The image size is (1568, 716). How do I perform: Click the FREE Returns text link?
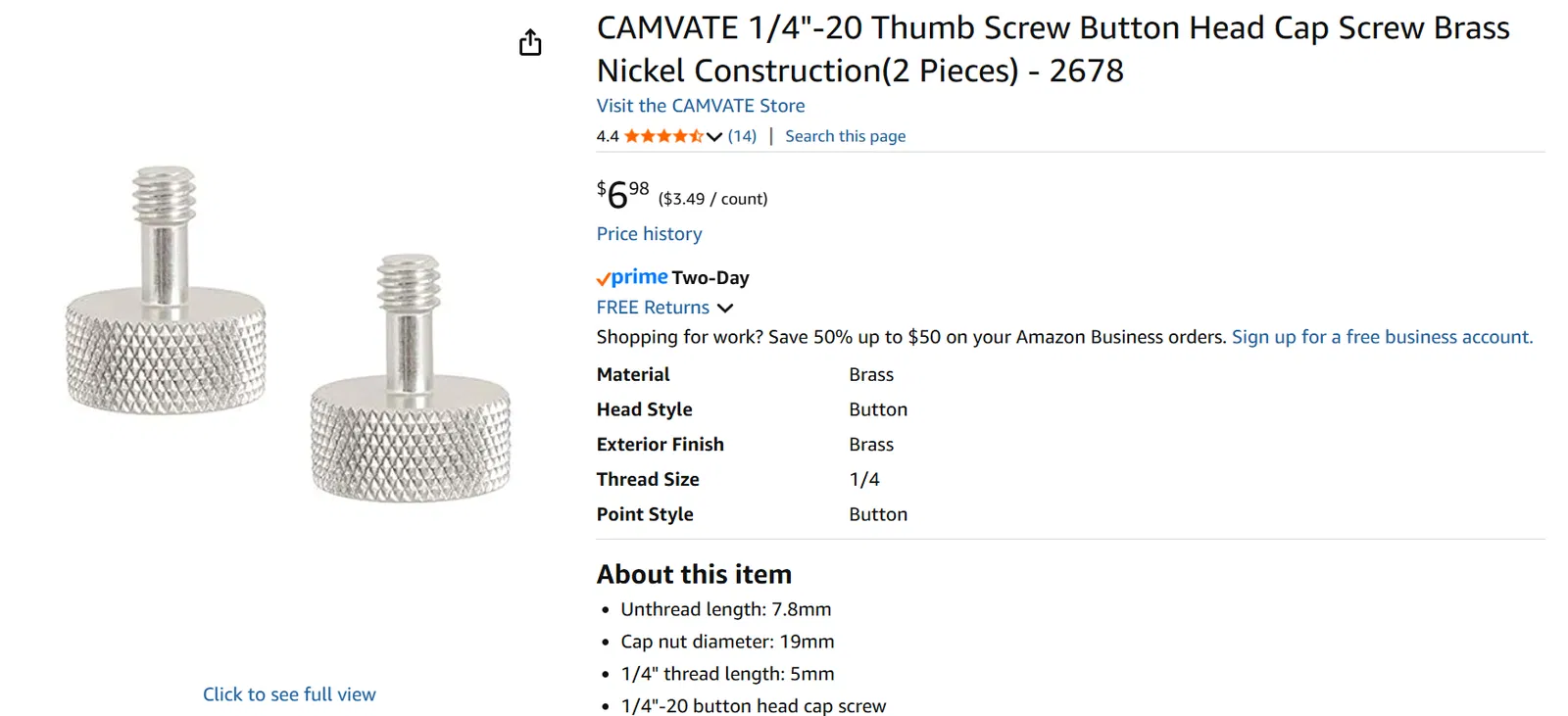point(653,308)
